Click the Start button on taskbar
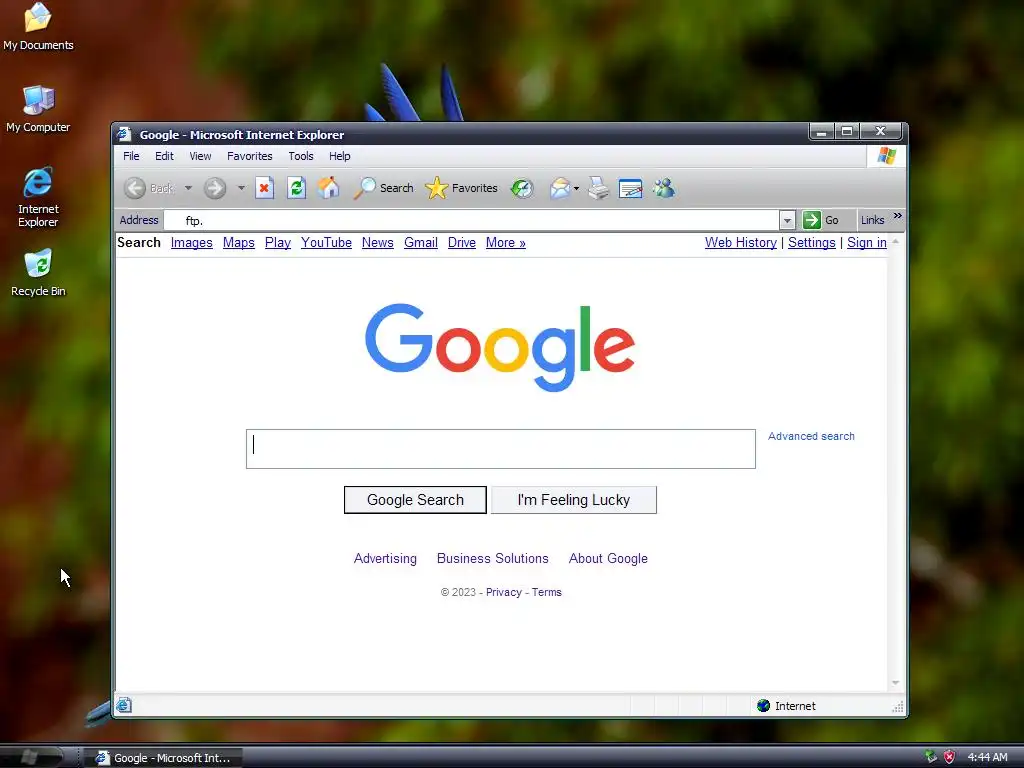The width and height of the screenshot is (1024, 768). pyautogui.click(x=31, y=757)
